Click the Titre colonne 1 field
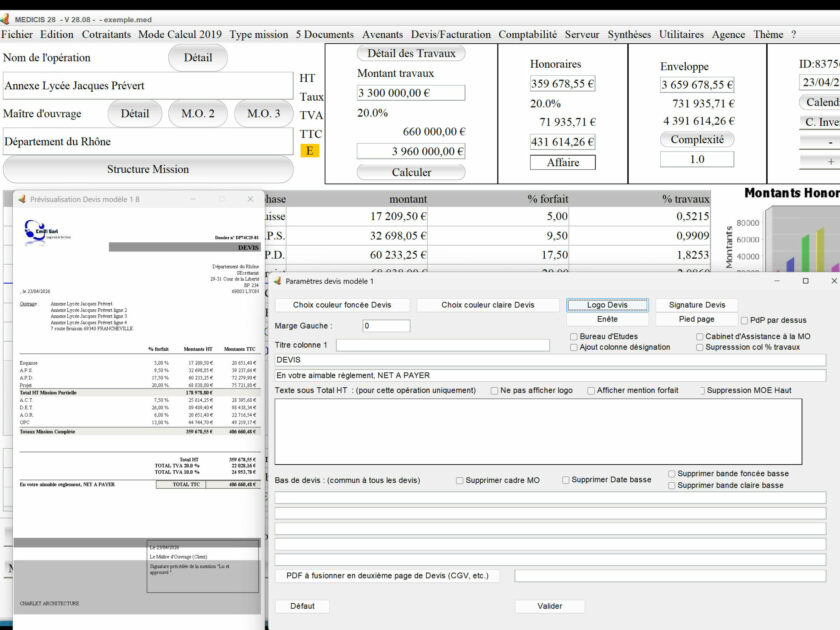Viewport: 840px width, 630px height. pos(442,345)
